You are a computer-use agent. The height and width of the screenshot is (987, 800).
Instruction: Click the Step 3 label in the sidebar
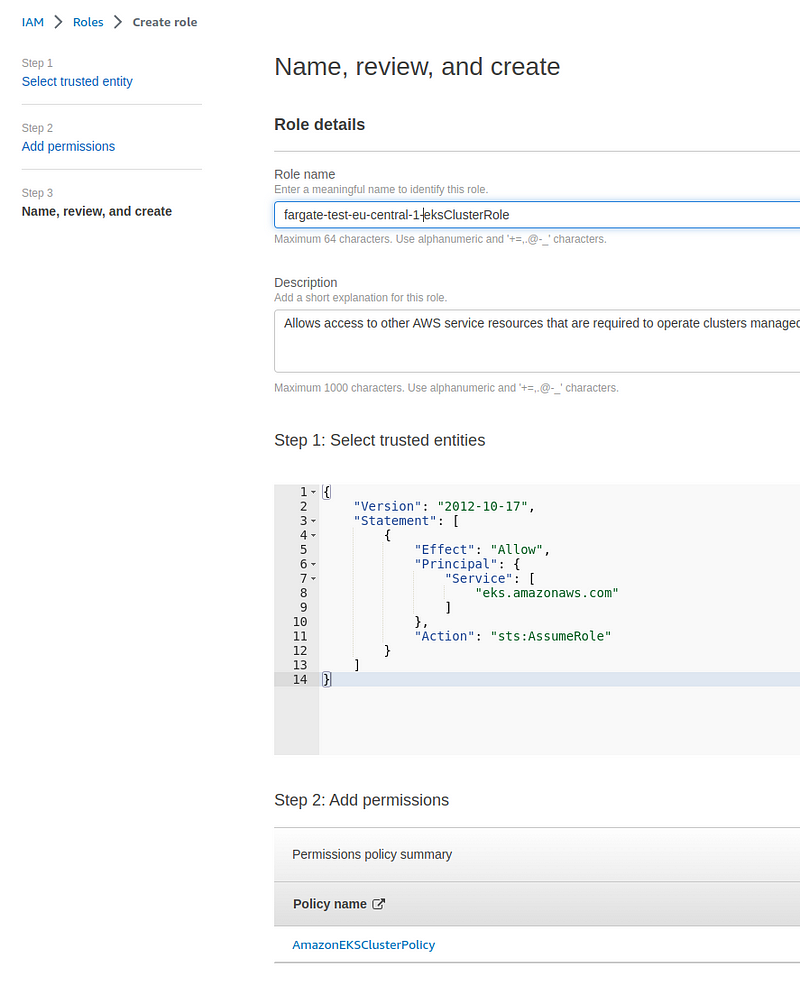tap(37, 193)
